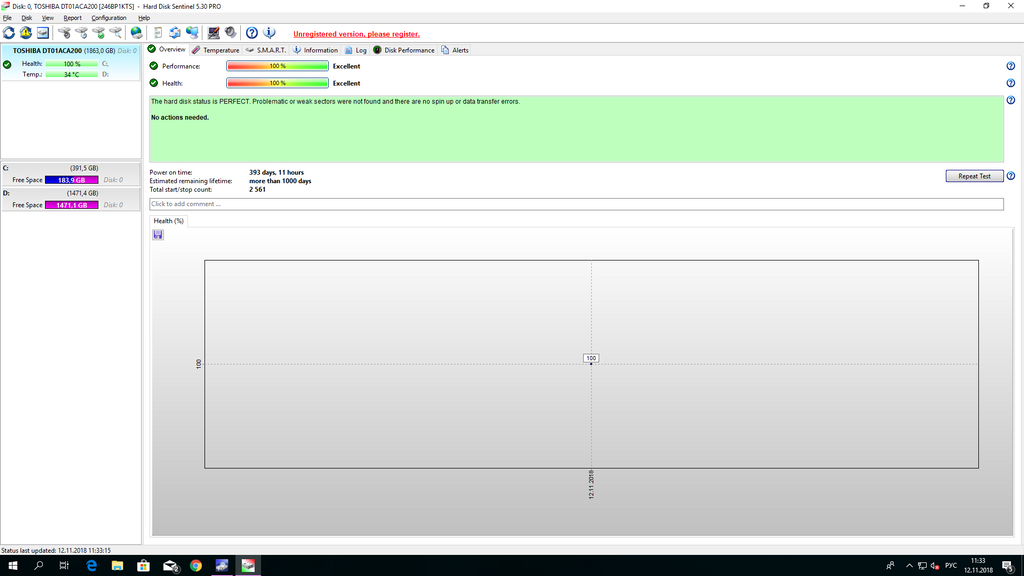
Task: Switch to the Alerts tab
Action: [455, 50]
